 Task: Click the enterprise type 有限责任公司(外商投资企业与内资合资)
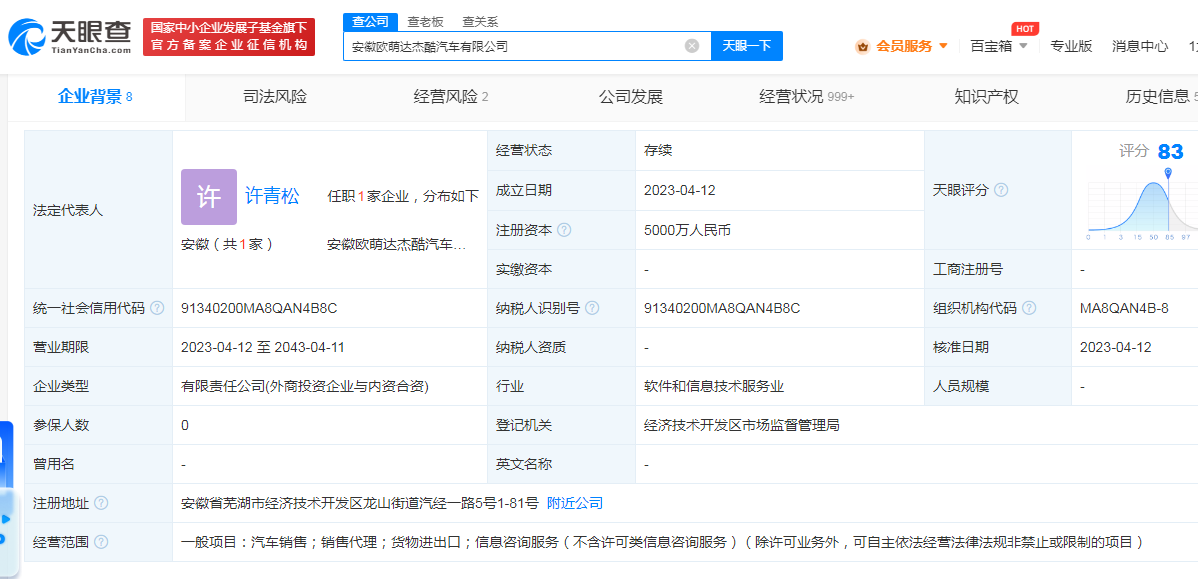pyautogui.click(x=305, y=387)
